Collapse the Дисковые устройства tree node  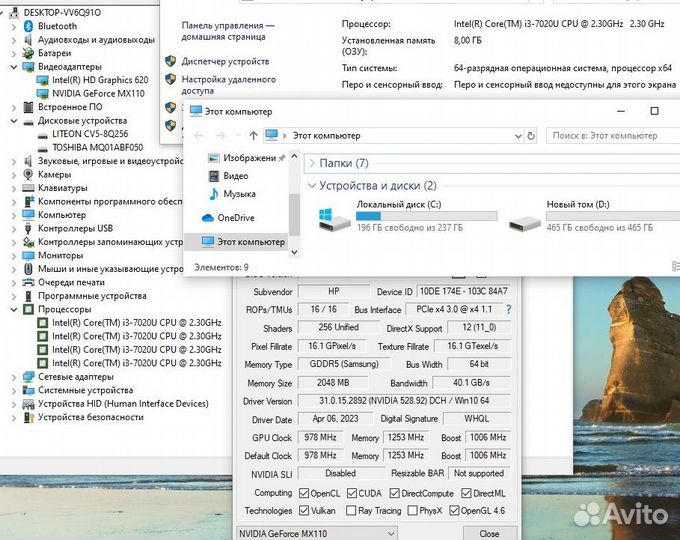tap(14, 121)
